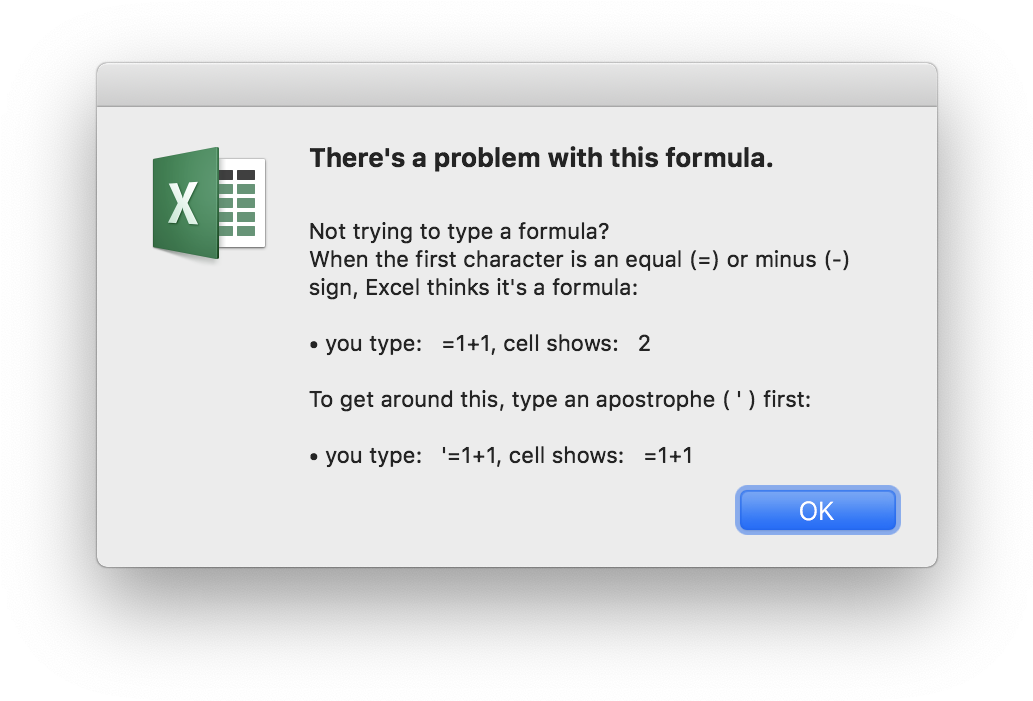
Task: Click the final "=1+1" cell result text
Action: click(668, 455)
